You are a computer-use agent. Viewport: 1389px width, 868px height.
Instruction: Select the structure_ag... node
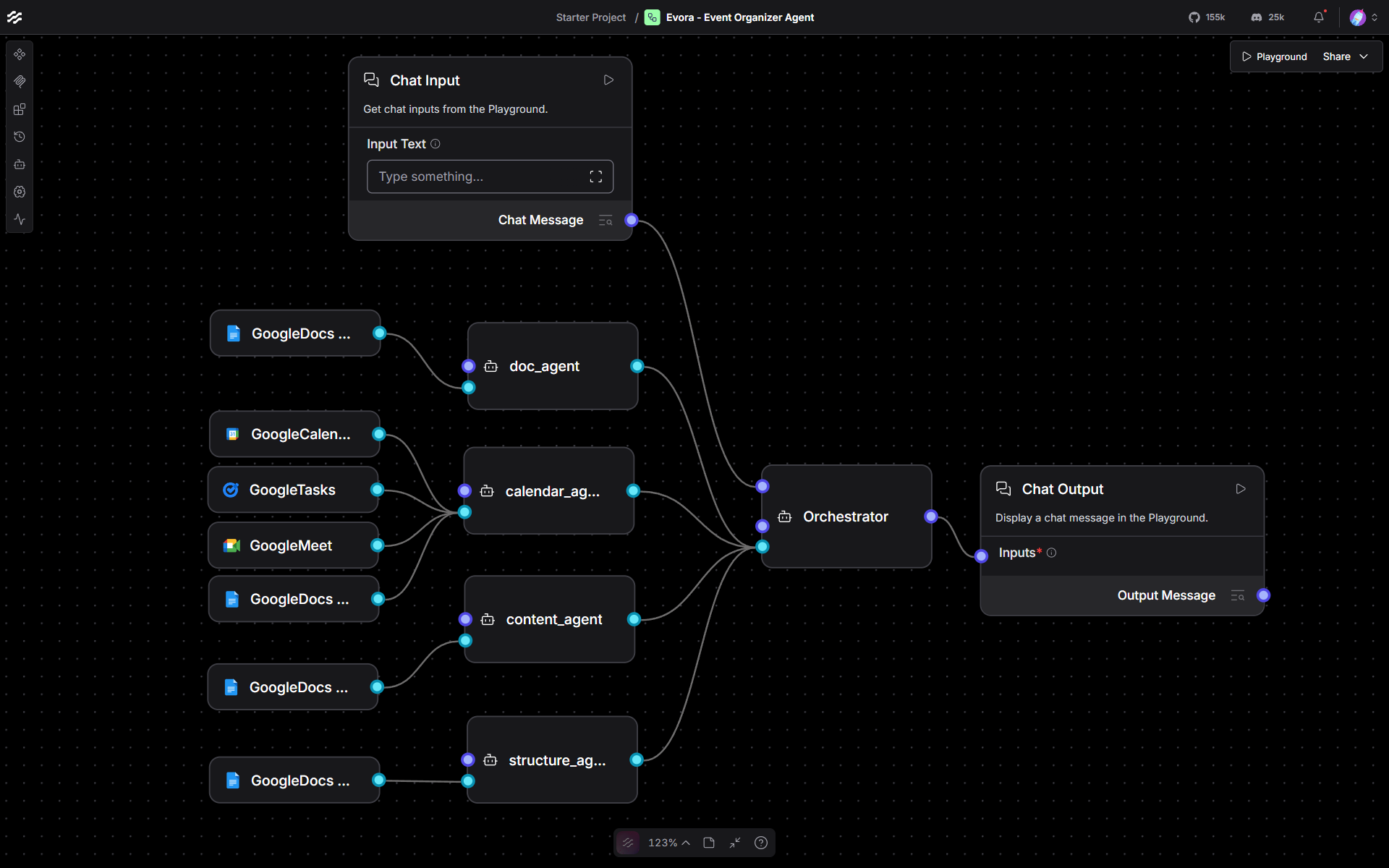point(552,759)
